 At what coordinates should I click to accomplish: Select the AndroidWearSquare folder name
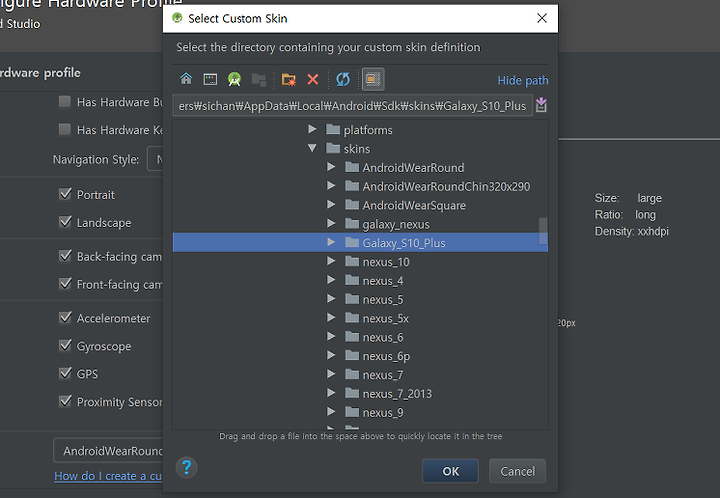414,205
